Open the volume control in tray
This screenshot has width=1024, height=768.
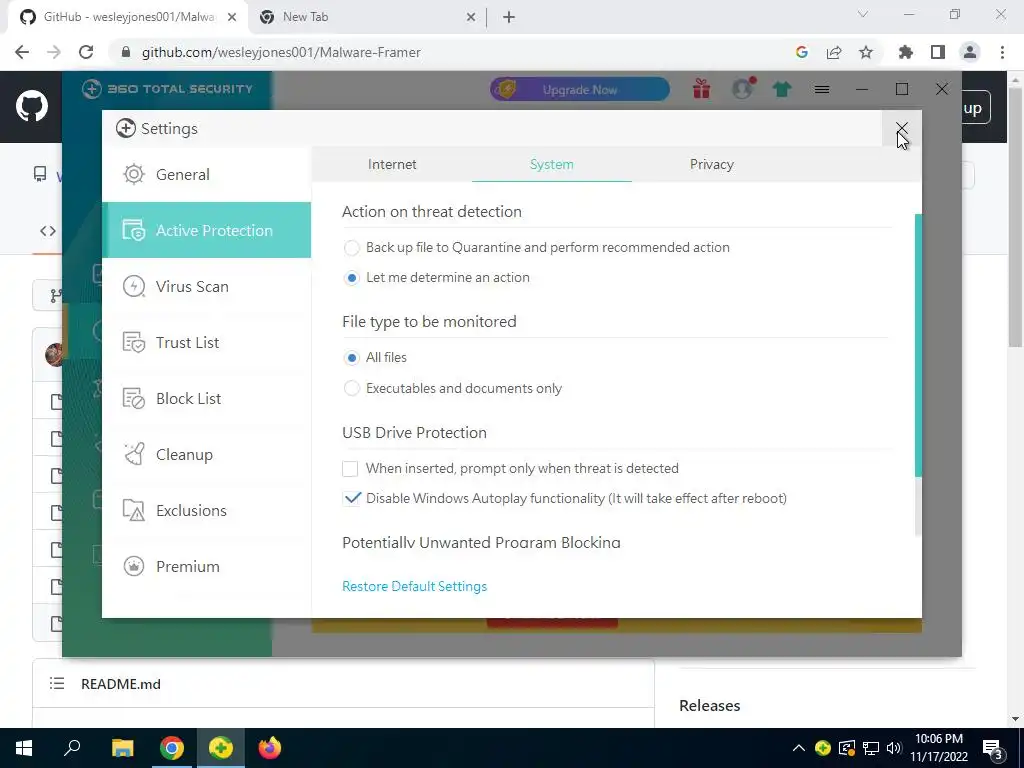(x=894, y=748)
